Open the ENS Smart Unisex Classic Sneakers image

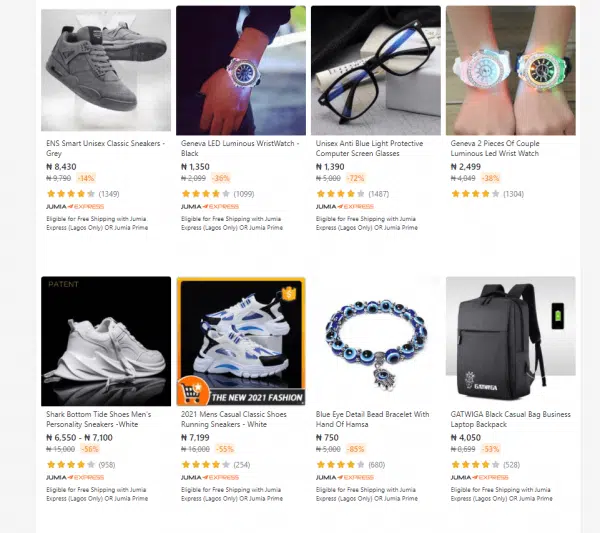[x=106, y=70]
